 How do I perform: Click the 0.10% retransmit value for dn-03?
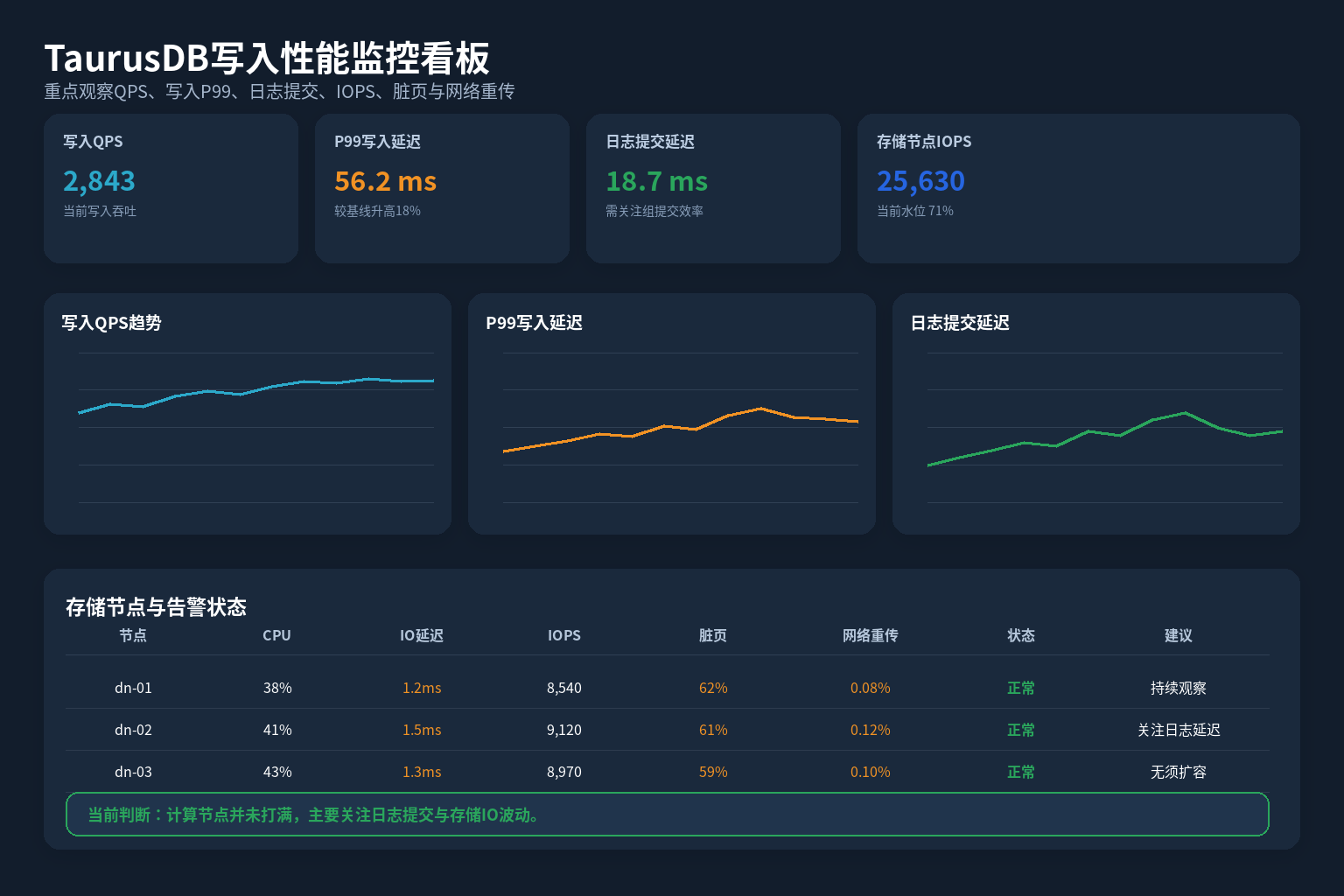(x=871, y=772)
